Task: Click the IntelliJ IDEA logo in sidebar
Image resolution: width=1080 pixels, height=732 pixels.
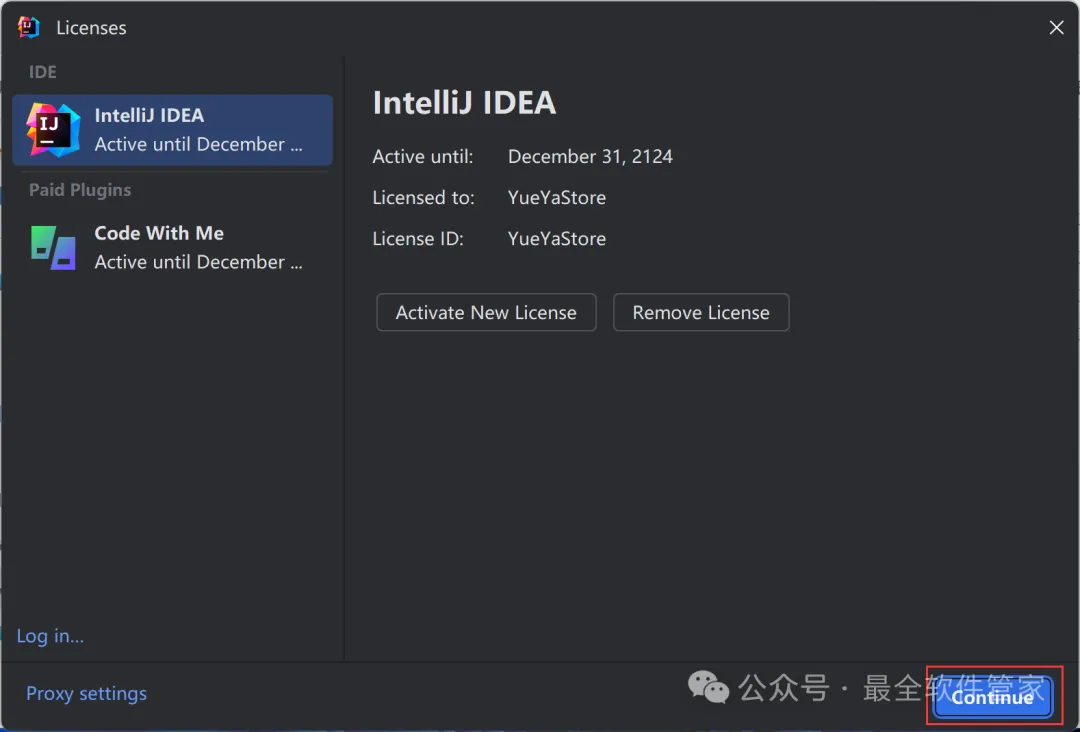Action: click(x=53, y=130)
